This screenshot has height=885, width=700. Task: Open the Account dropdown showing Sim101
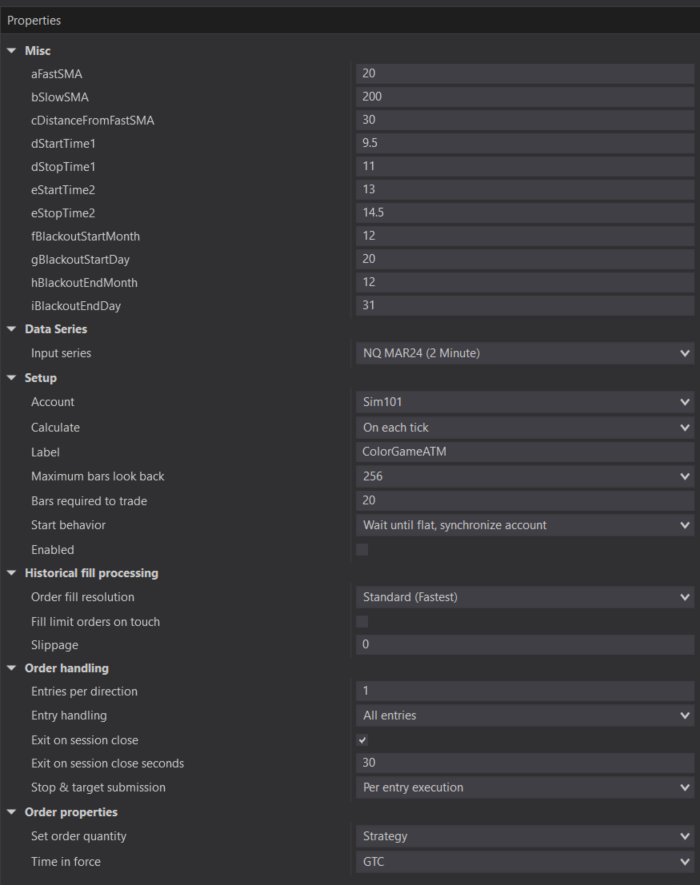click(x=524, y=402)
